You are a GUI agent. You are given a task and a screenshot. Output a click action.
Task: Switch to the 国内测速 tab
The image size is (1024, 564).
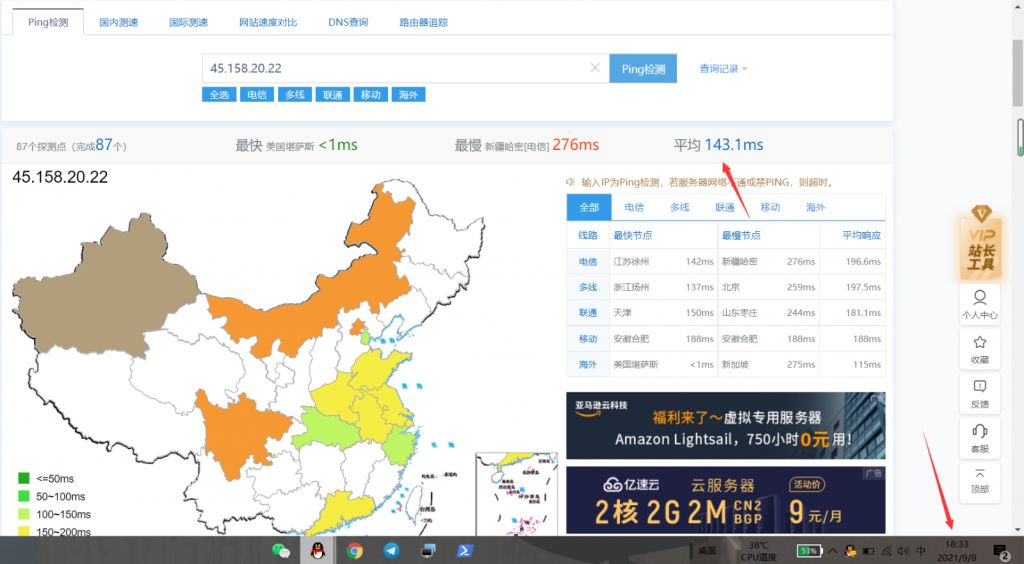[119, 22]
